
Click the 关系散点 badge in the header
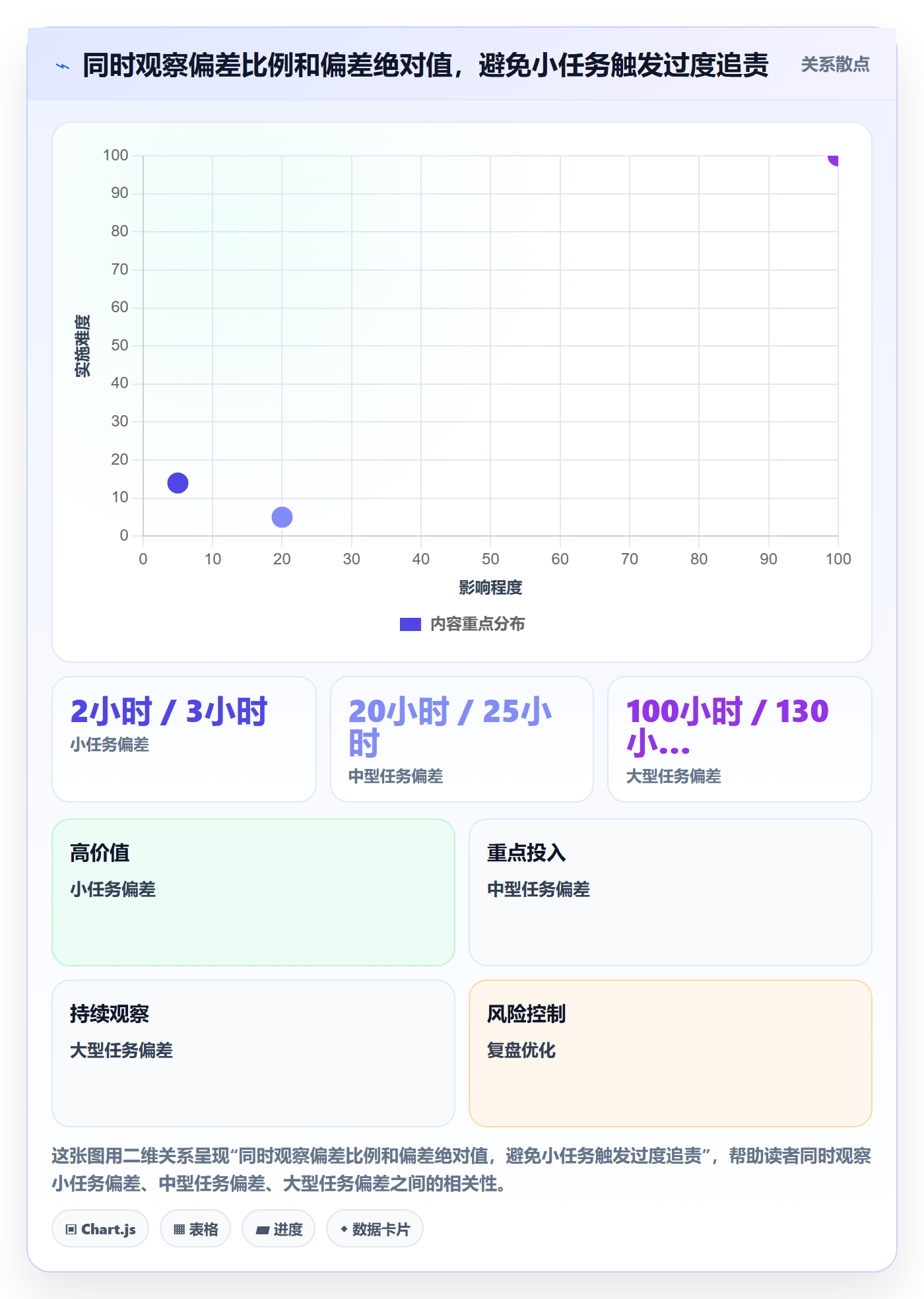click(x=835, y=65)
